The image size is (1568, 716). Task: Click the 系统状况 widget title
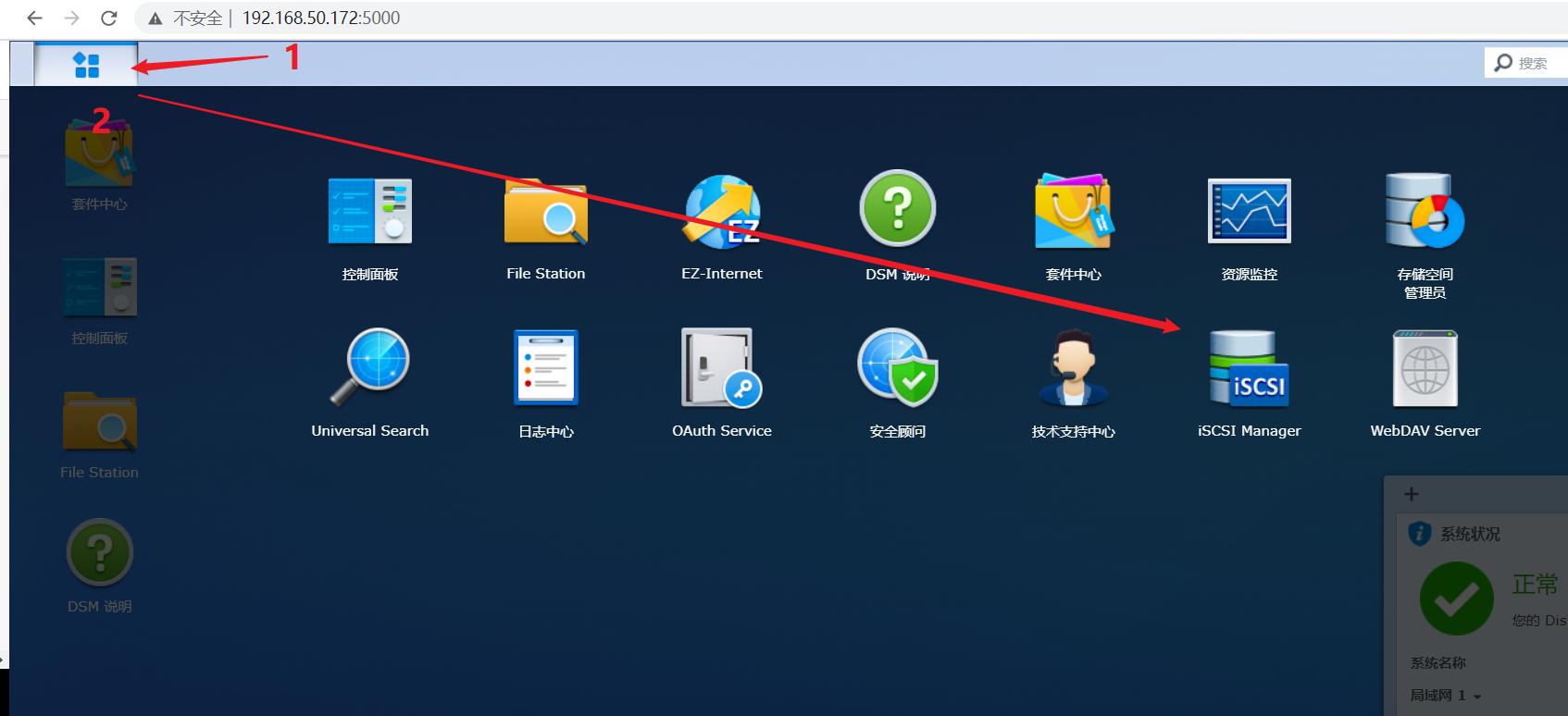(1470, 534)
